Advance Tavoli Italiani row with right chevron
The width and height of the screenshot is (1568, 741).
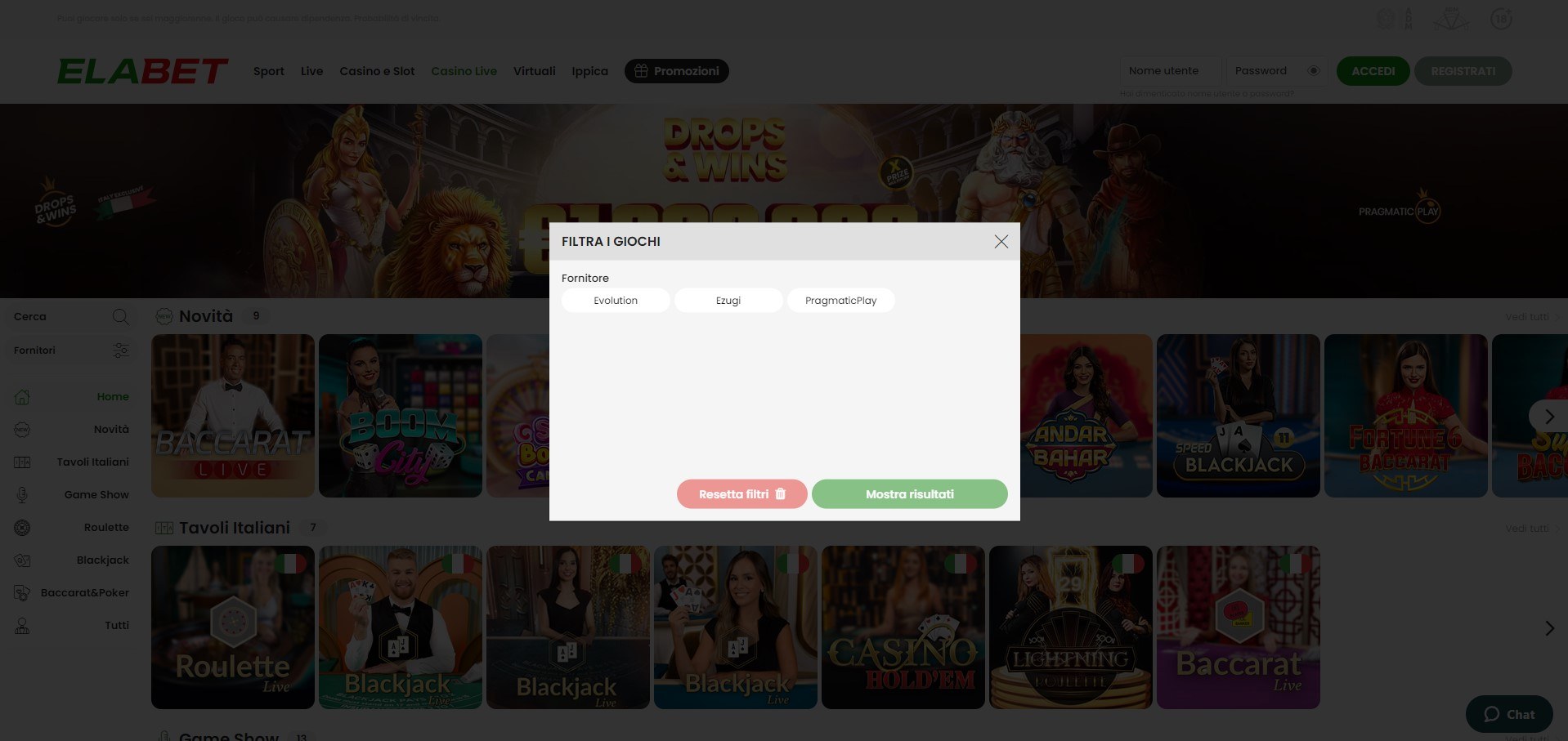click(1548, 628)
